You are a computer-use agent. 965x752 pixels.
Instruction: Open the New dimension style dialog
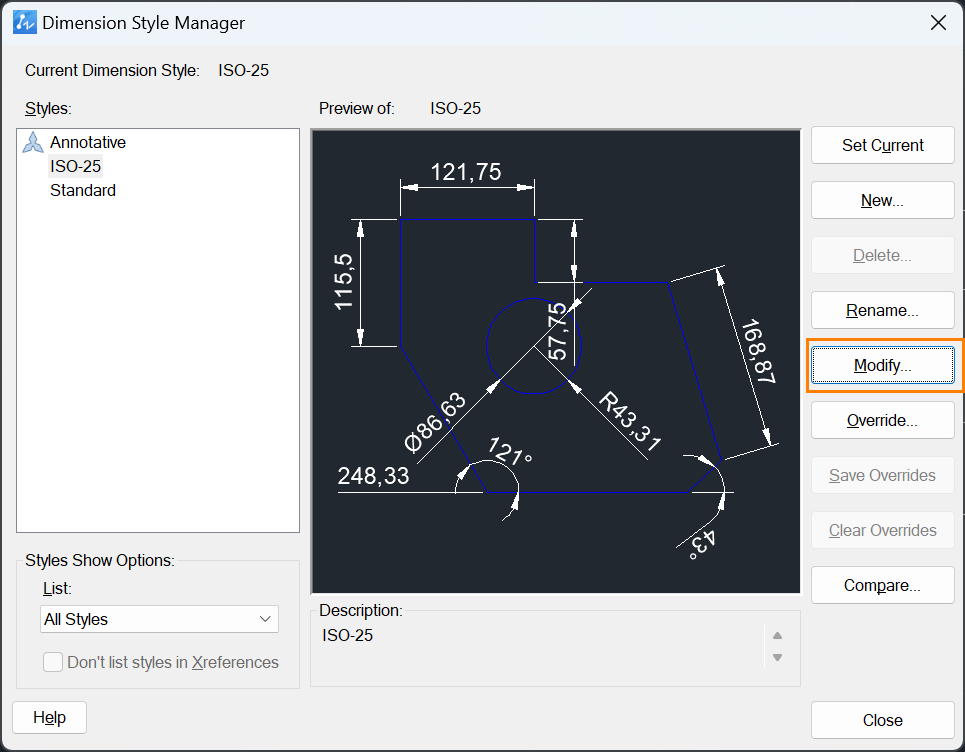click(883, 200)
